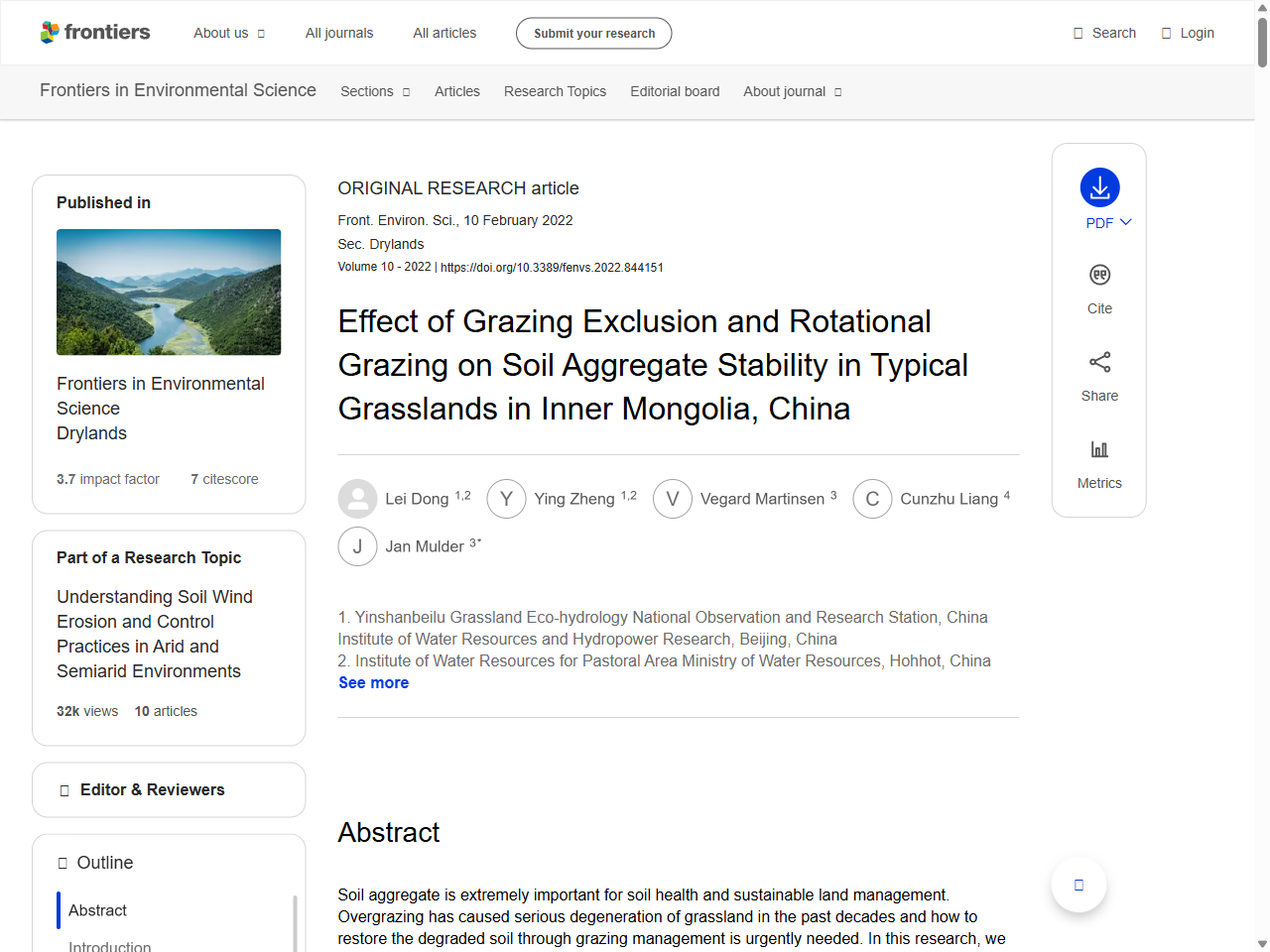Select All journals in the navigation
The width and height of the screenshot is (1270, 952).
click(x=338, y=33)
